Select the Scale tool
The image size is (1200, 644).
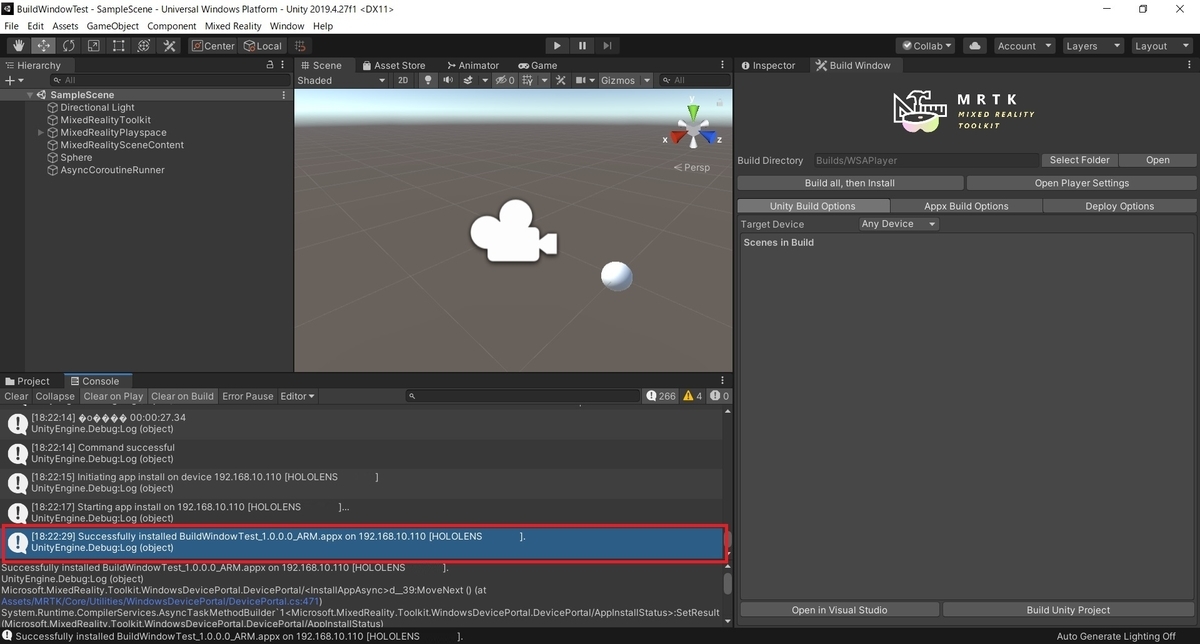(94, 46)
